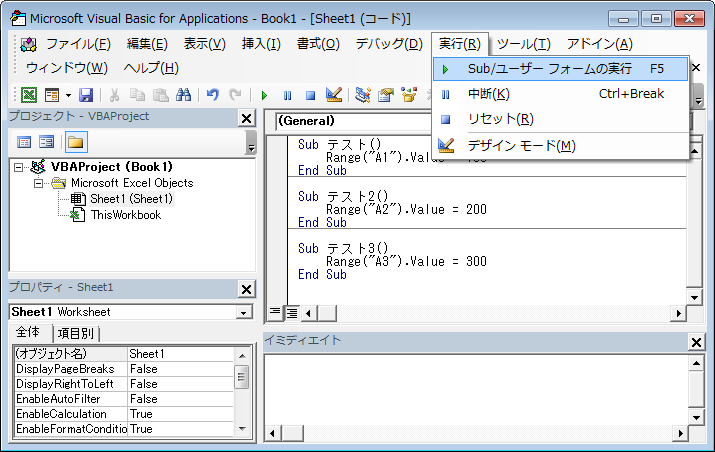Image resolution: width=715 pixels, height=452 pixels.
Task: Switch to the 項目別 properties tab
Action: pyautogui.click(x=77, y=333)
